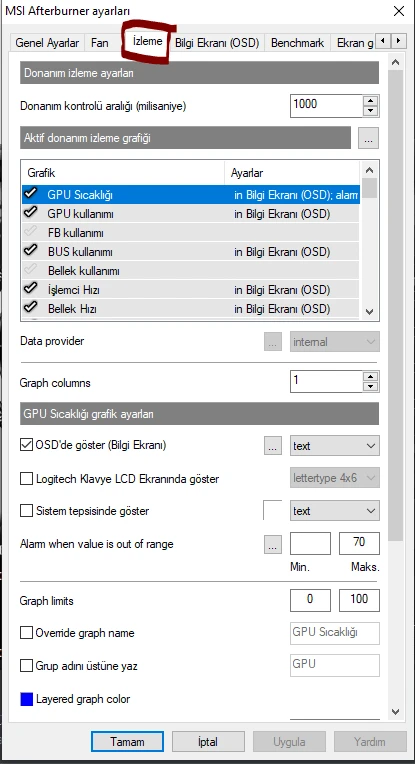Select the Bellek Hızı row text

coord(72,308)
